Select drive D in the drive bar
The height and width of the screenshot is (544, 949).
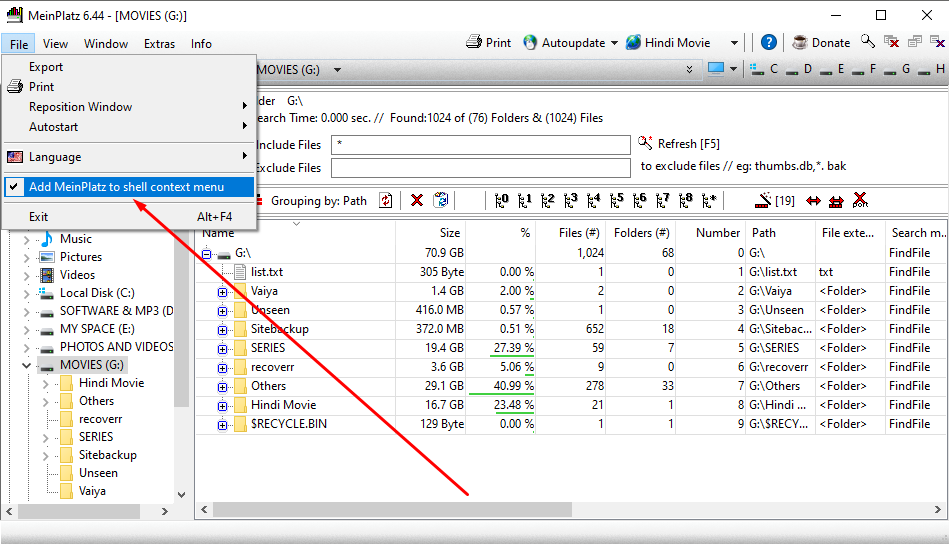799,69
